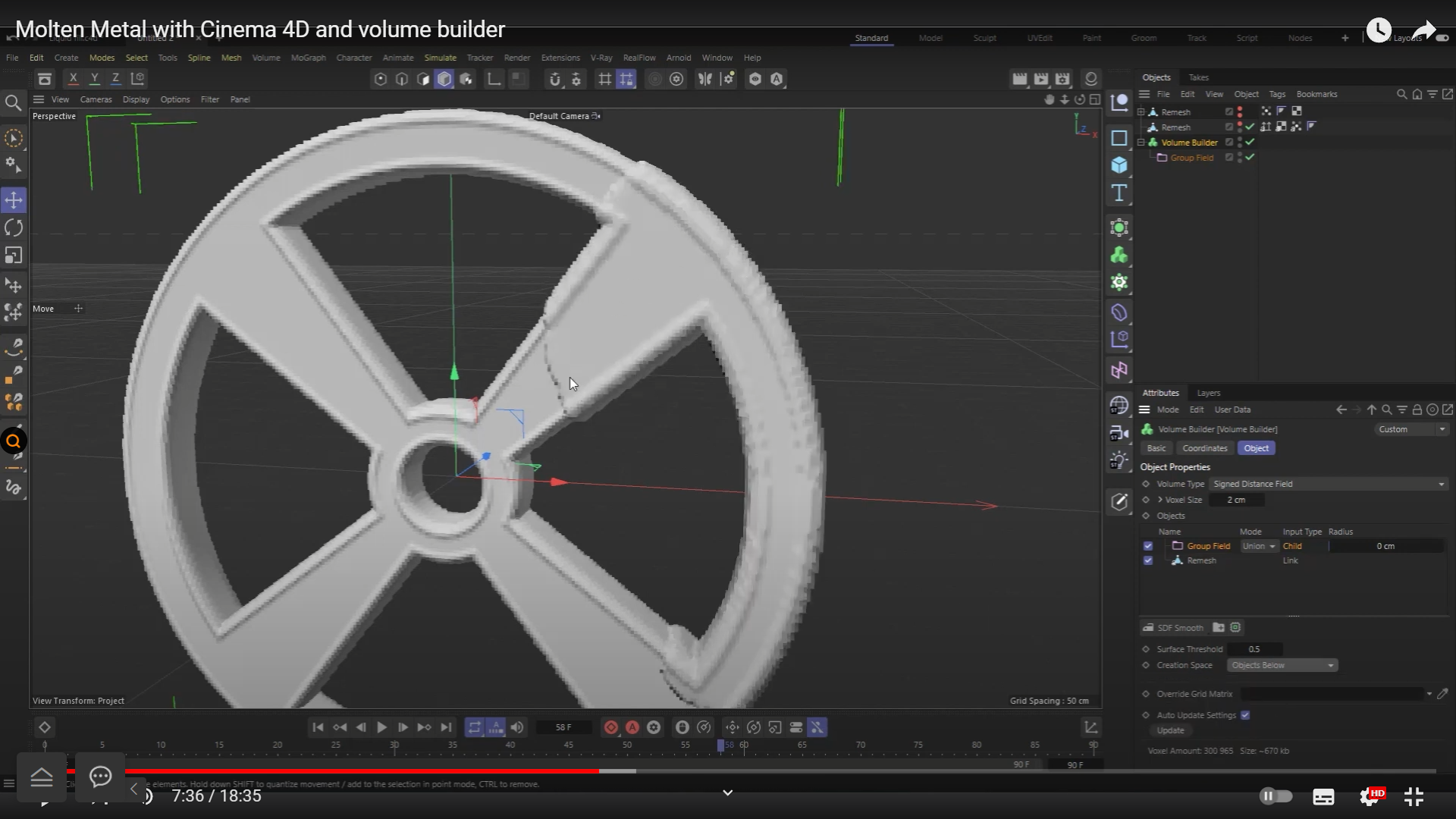Toggle timeline sound icon
Image resolution: width=1456 pixels, height=819 pixels.
click(x=517, y=727)
